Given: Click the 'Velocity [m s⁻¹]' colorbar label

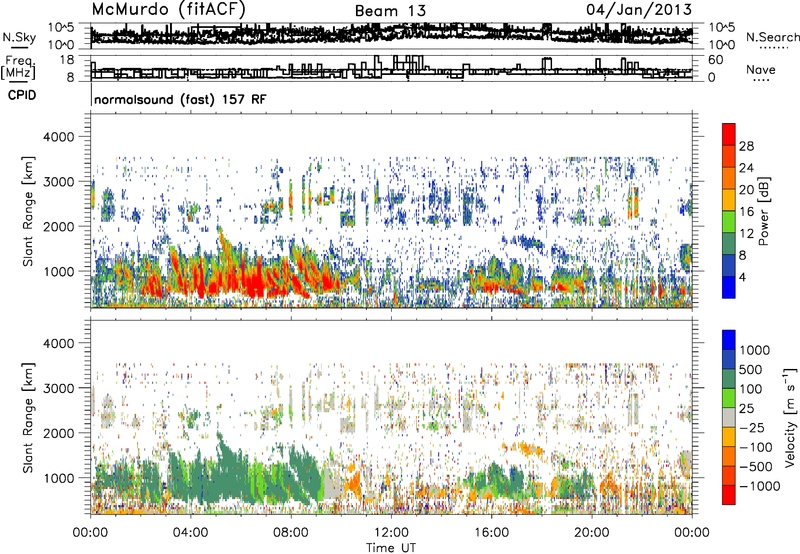Looking at the screenshot, I should (x=790, y=417).
